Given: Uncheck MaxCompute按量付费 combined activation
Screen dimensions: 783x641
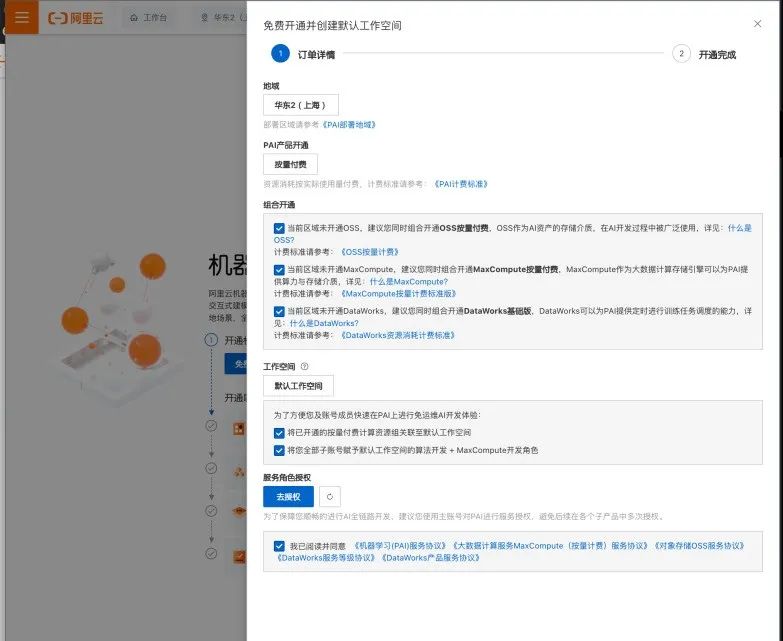Looking at the screenshot, I should (x=279, y=270).
